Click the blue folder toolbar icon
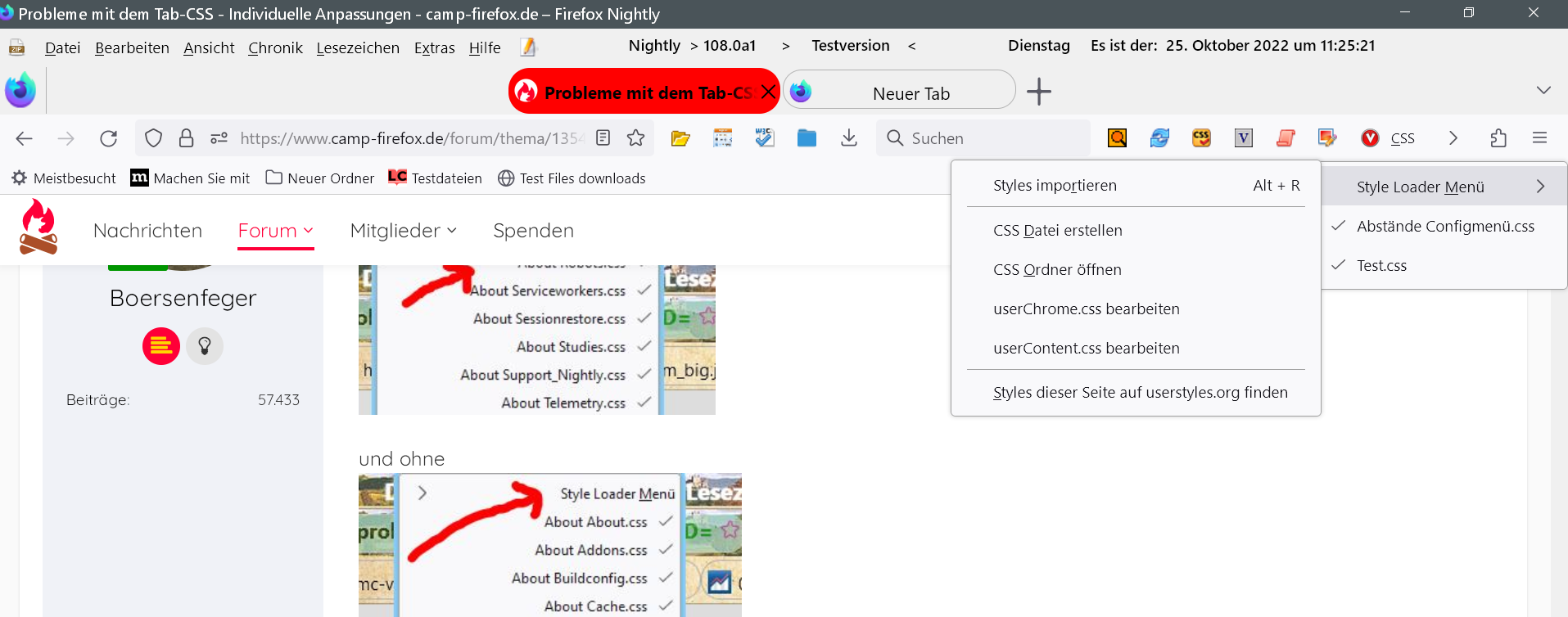The image size is (1568, 617). tap(807, 138)
